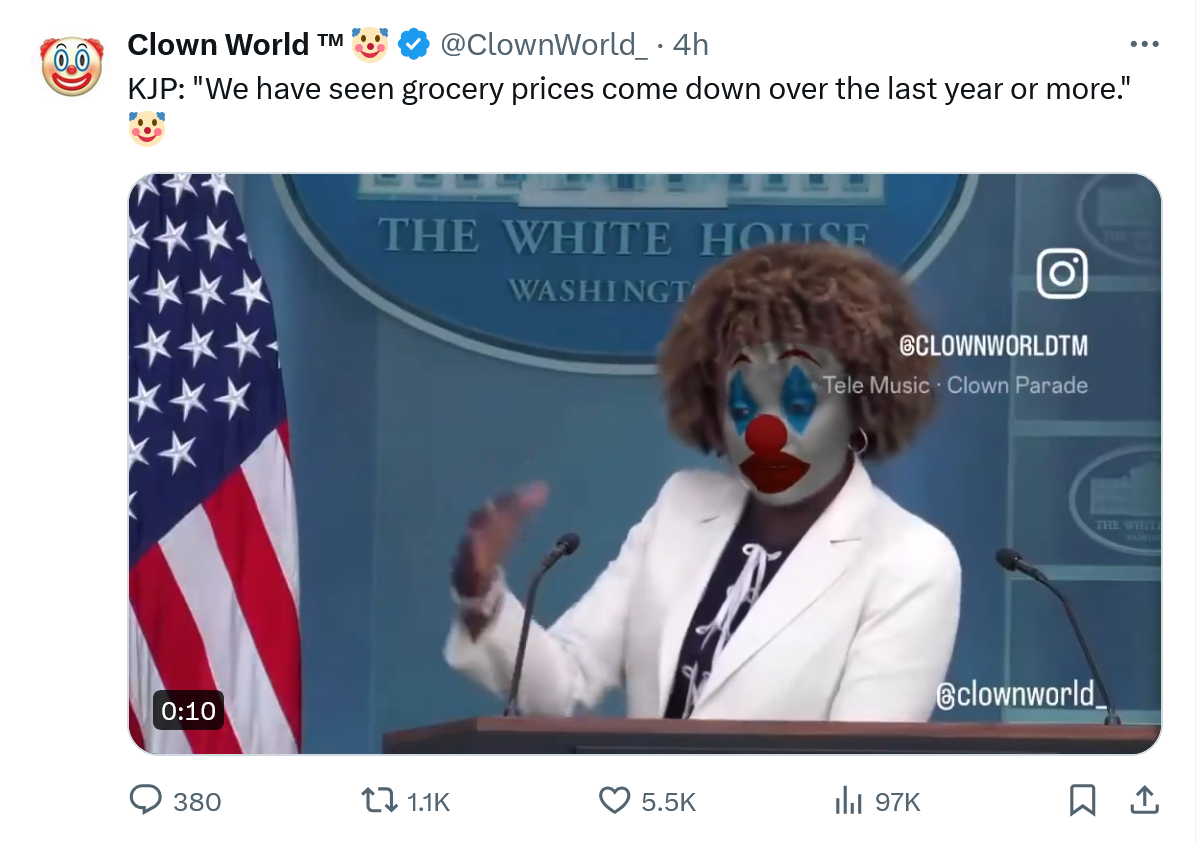
Task: View analytics bar chart icon
Action: (x=848, y=801)
